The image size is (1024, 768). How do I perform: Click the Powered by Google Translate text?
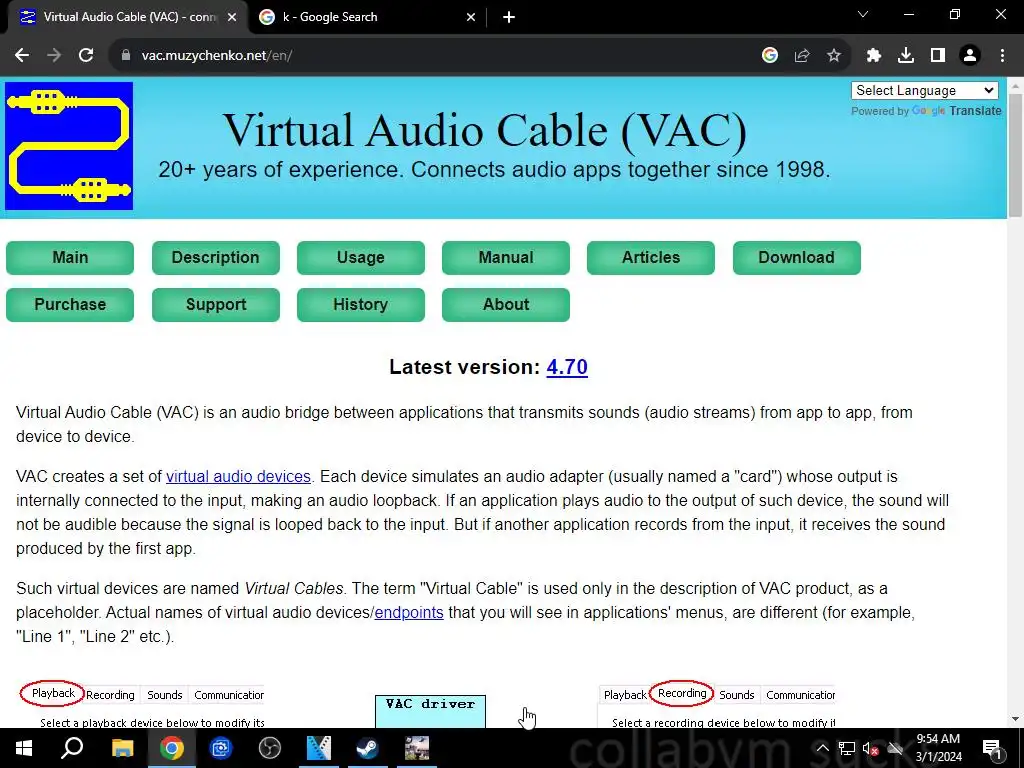point(926,111)
